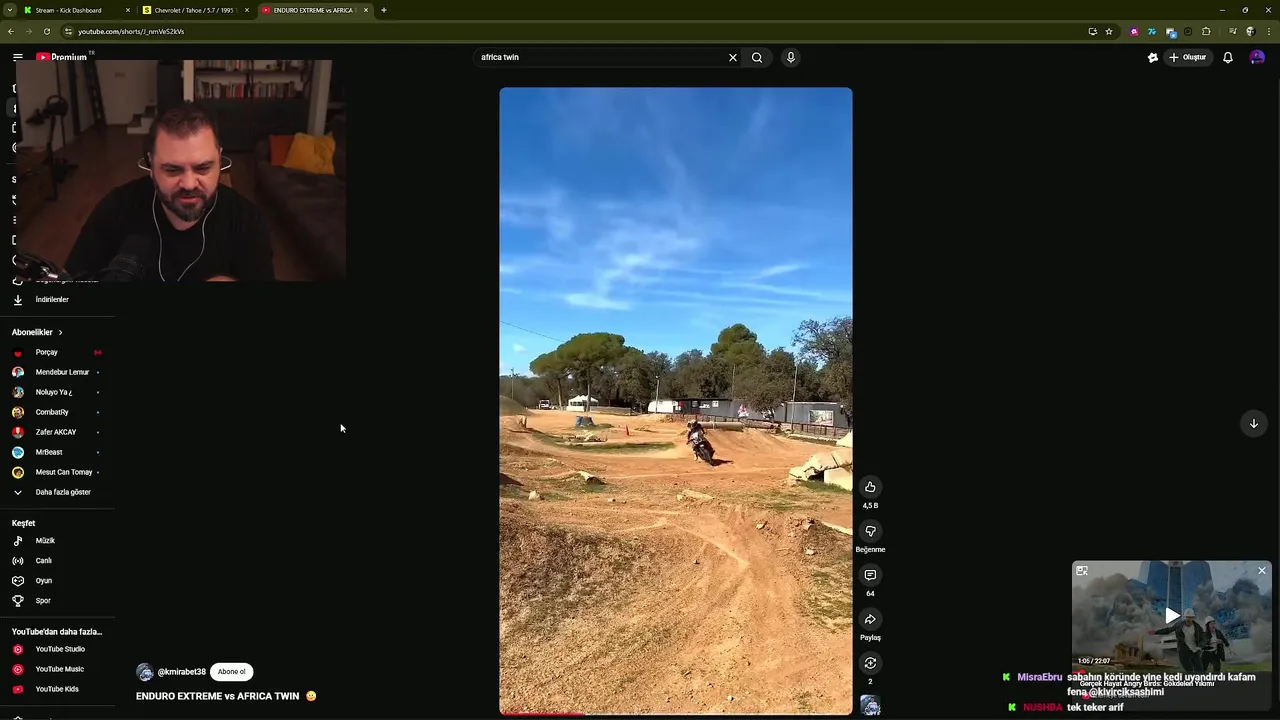
Task: Like the short with thumbs up
Action: click(x=870, y=487)
